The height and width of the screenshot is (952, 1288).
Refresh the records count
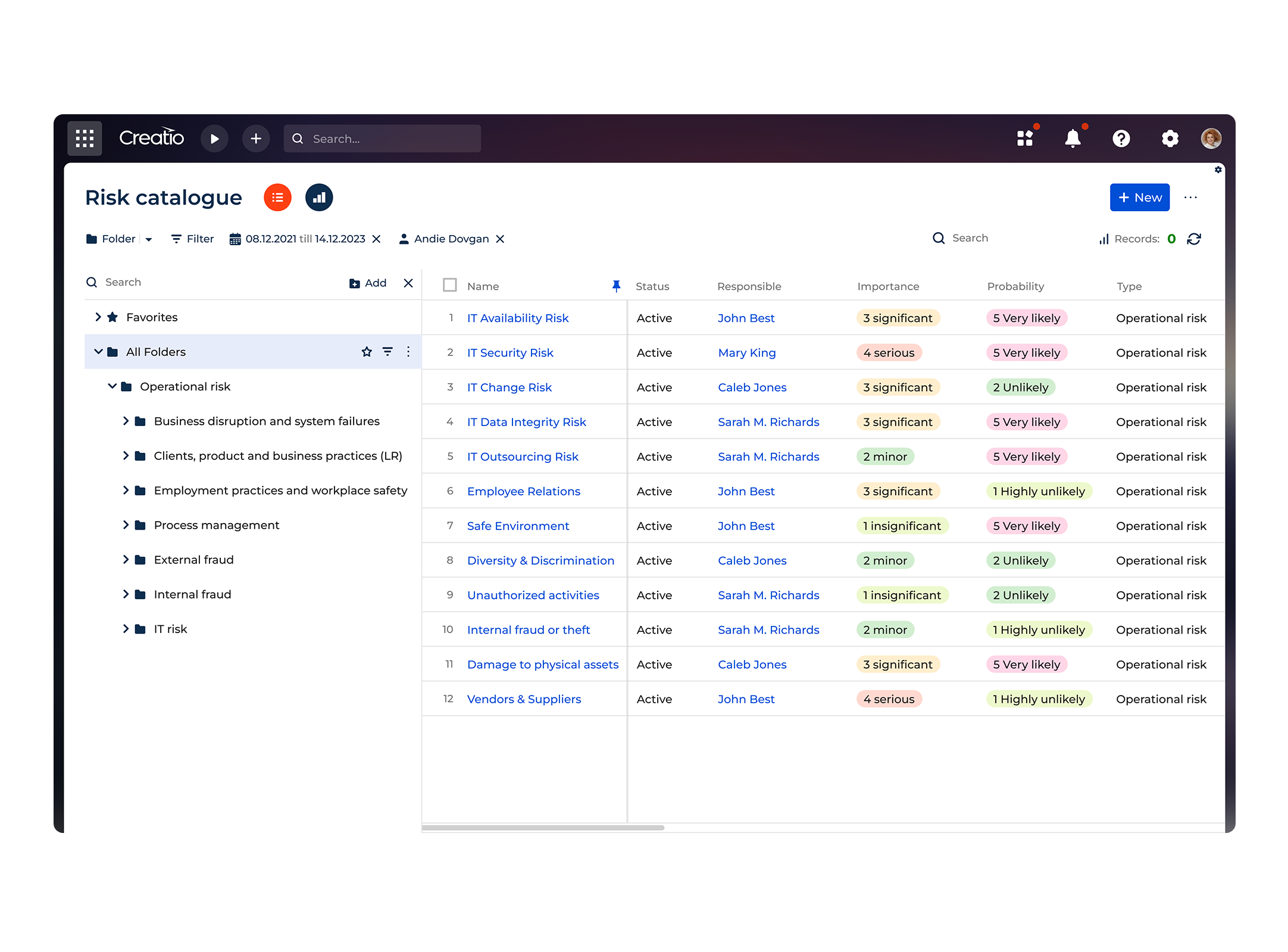pyautogui.click(x=1195, y=239)
